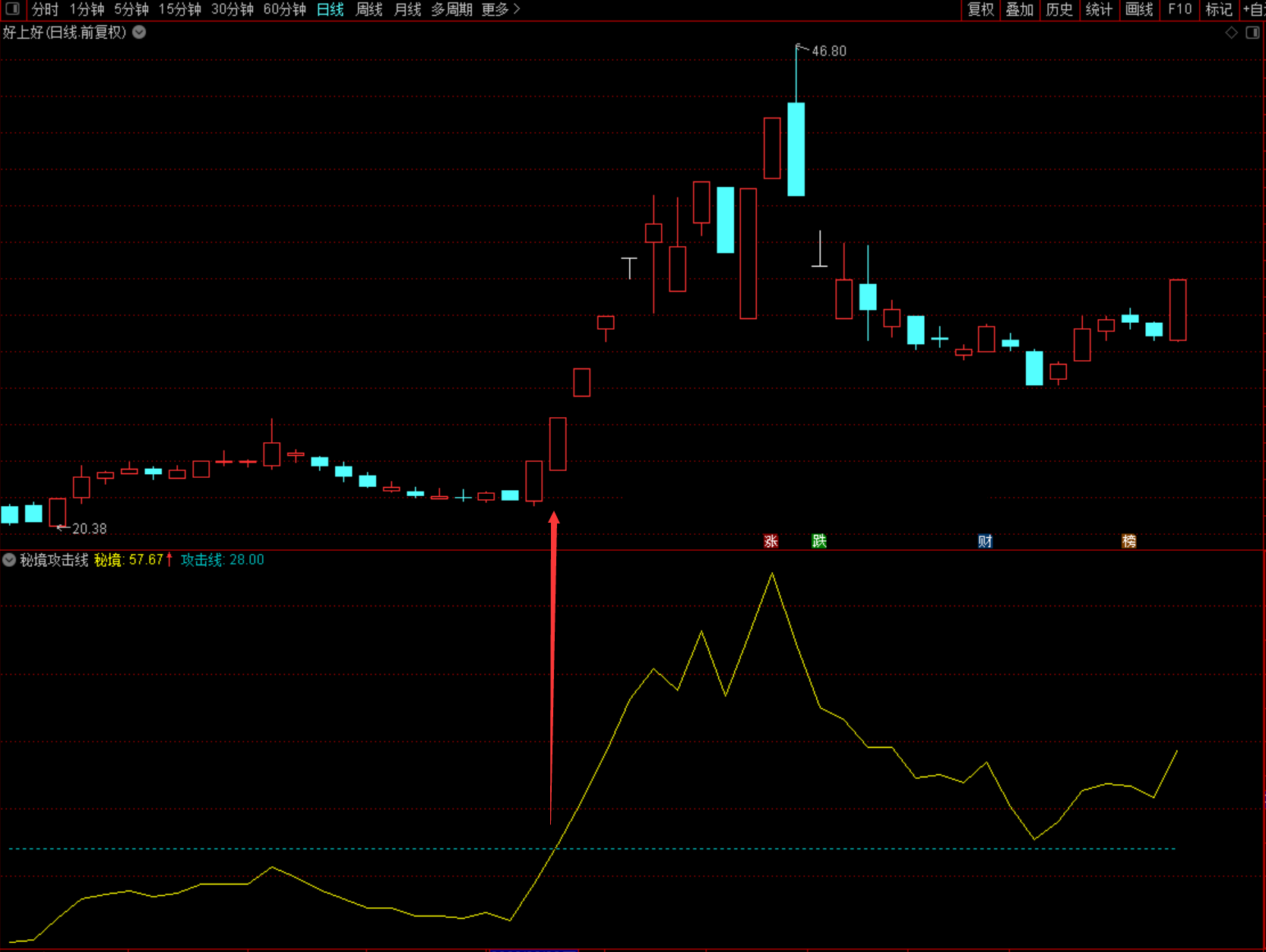Select the 60分钟 period
This screenshot has height=952, width=1266.
click(x=285, y=9)
